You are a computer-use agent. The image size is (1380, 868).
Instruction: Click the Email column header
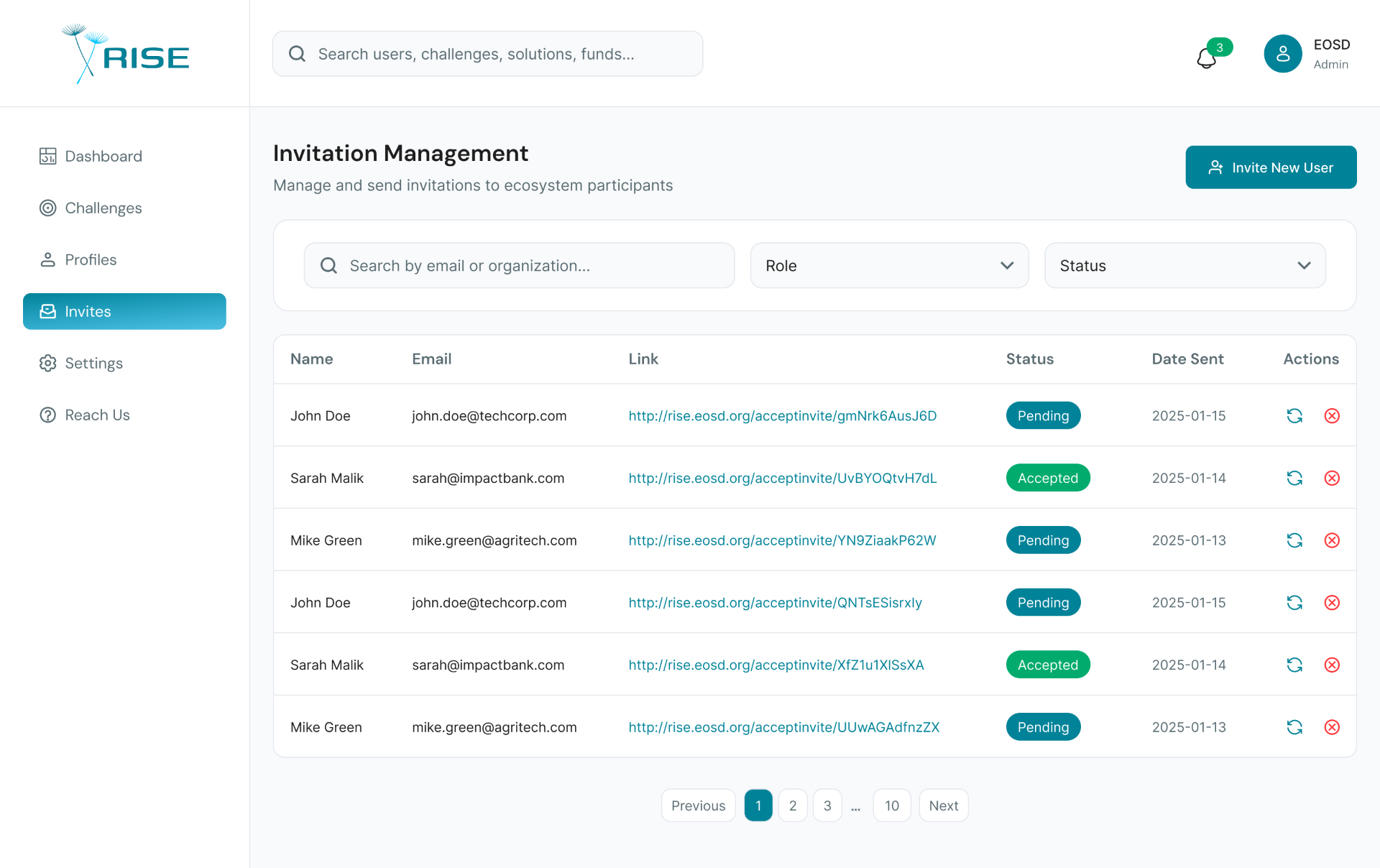point(431,359)
